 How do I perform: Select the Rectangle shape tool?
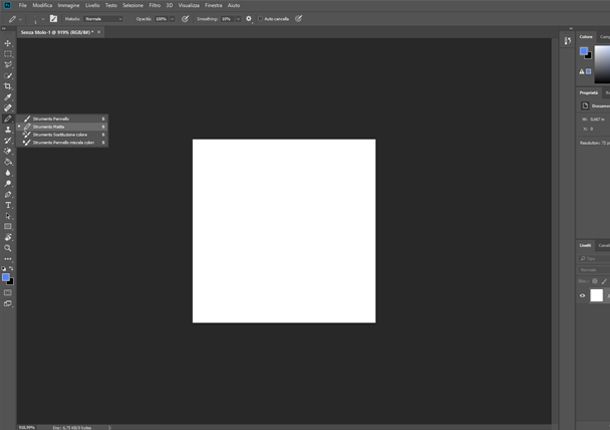(8, 226)
